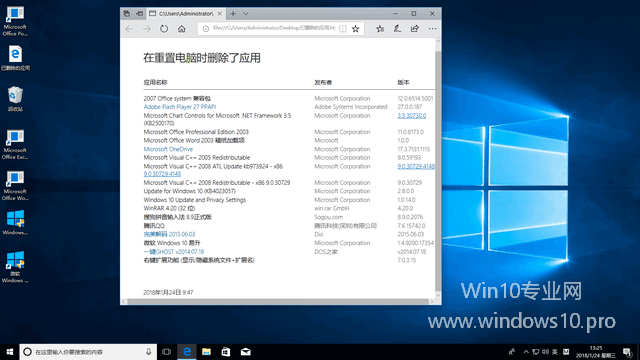Open Edge Settings and more menu
640x360 pixels.
[432, 29]
